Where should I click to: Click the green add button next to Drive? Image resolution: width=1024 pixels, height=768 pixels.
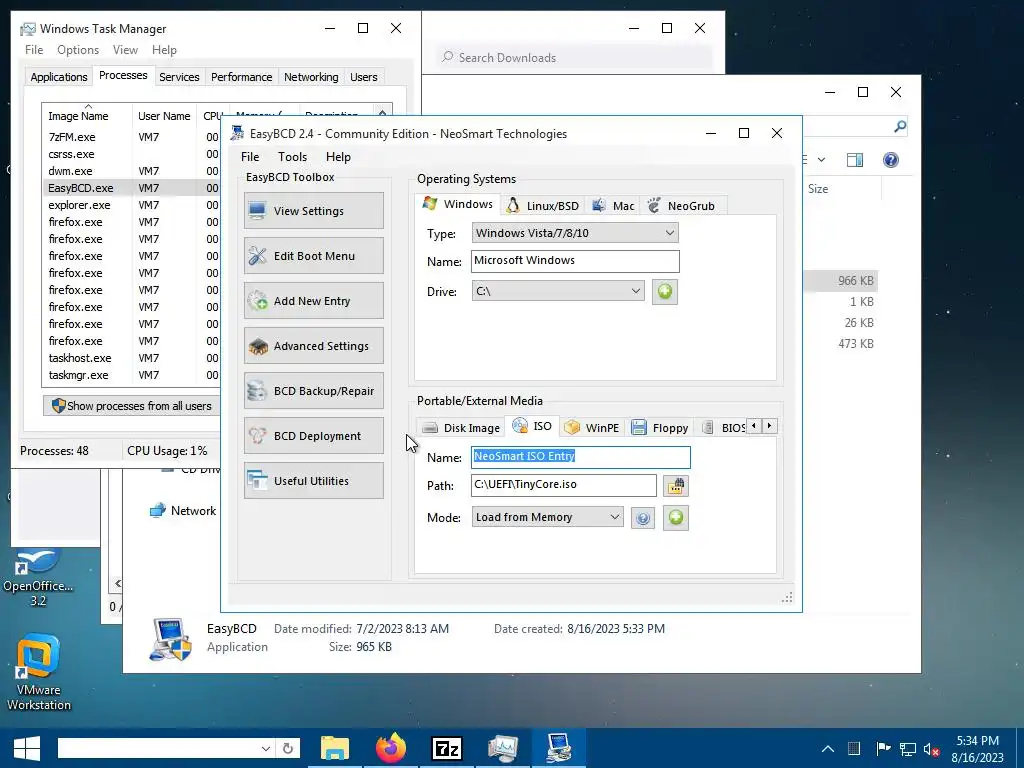[x=665, y=291]
